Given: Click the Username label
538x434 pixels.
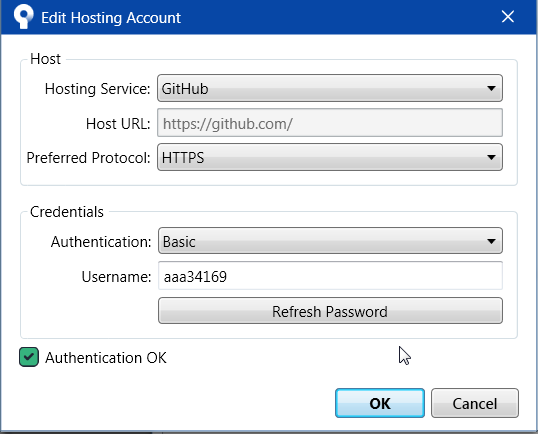Looking at the screenshot, I should pos(116,277).
